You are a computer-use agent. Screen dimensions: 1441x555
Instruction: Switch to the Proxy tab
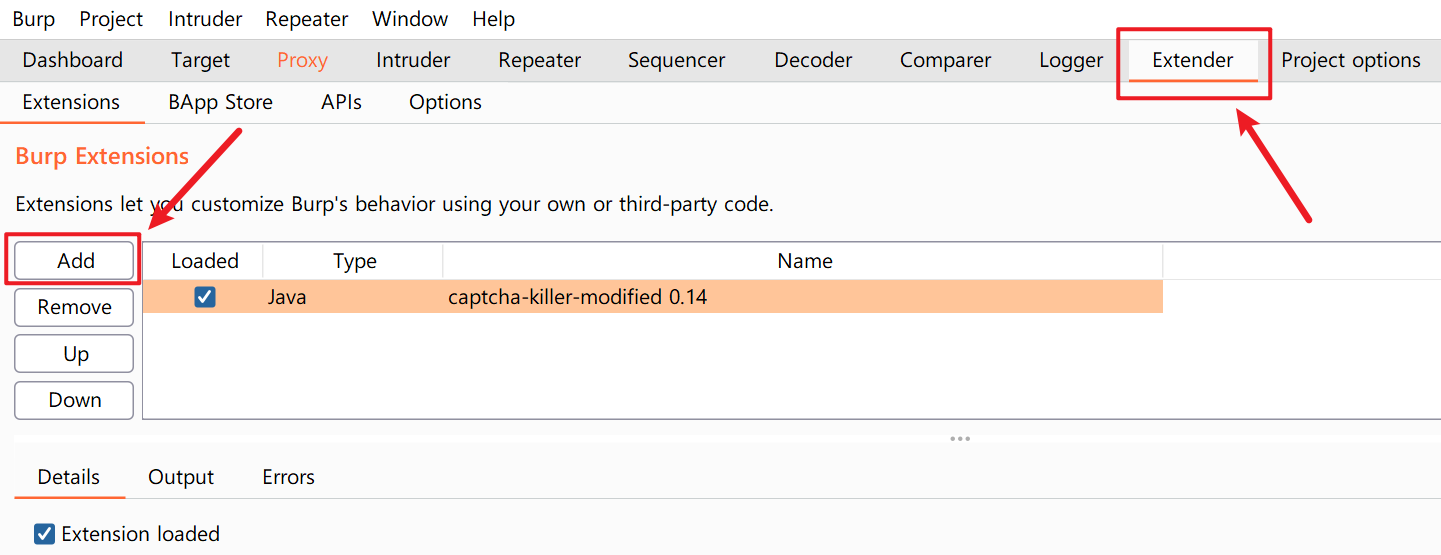click(303, 60)
